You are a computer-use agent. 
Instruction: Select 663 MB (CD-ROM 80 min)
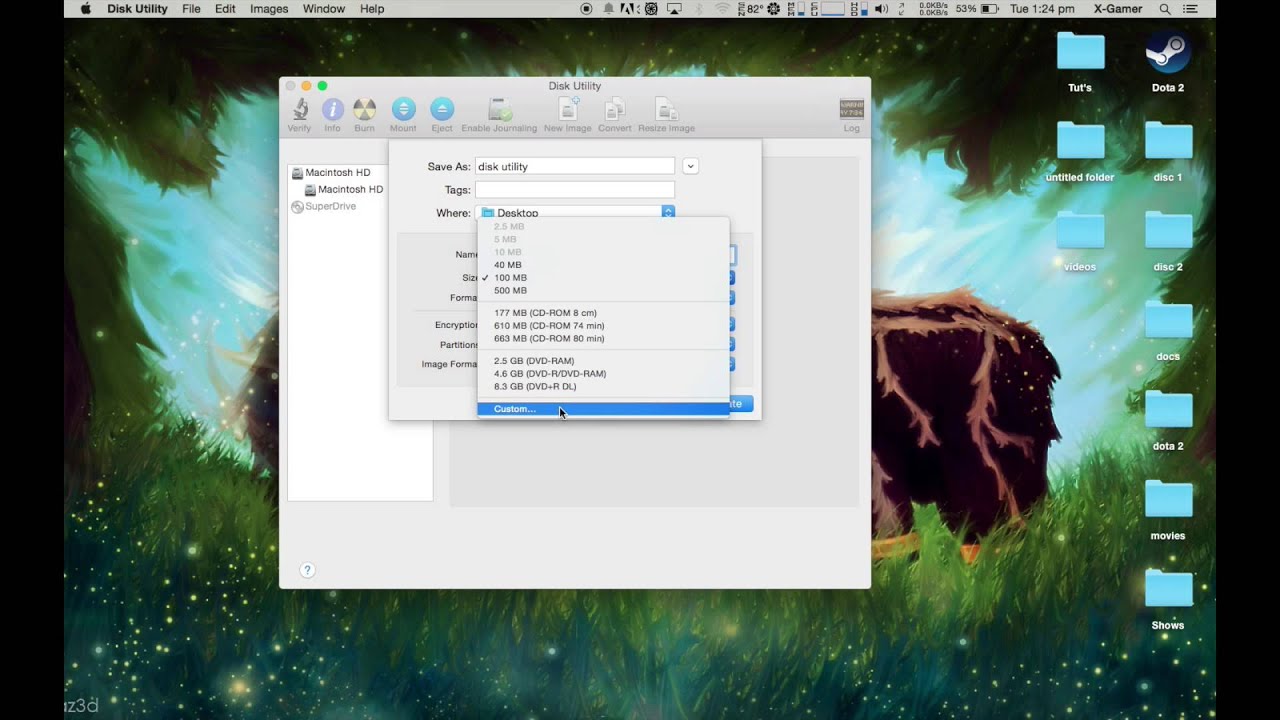coord(603,339)
